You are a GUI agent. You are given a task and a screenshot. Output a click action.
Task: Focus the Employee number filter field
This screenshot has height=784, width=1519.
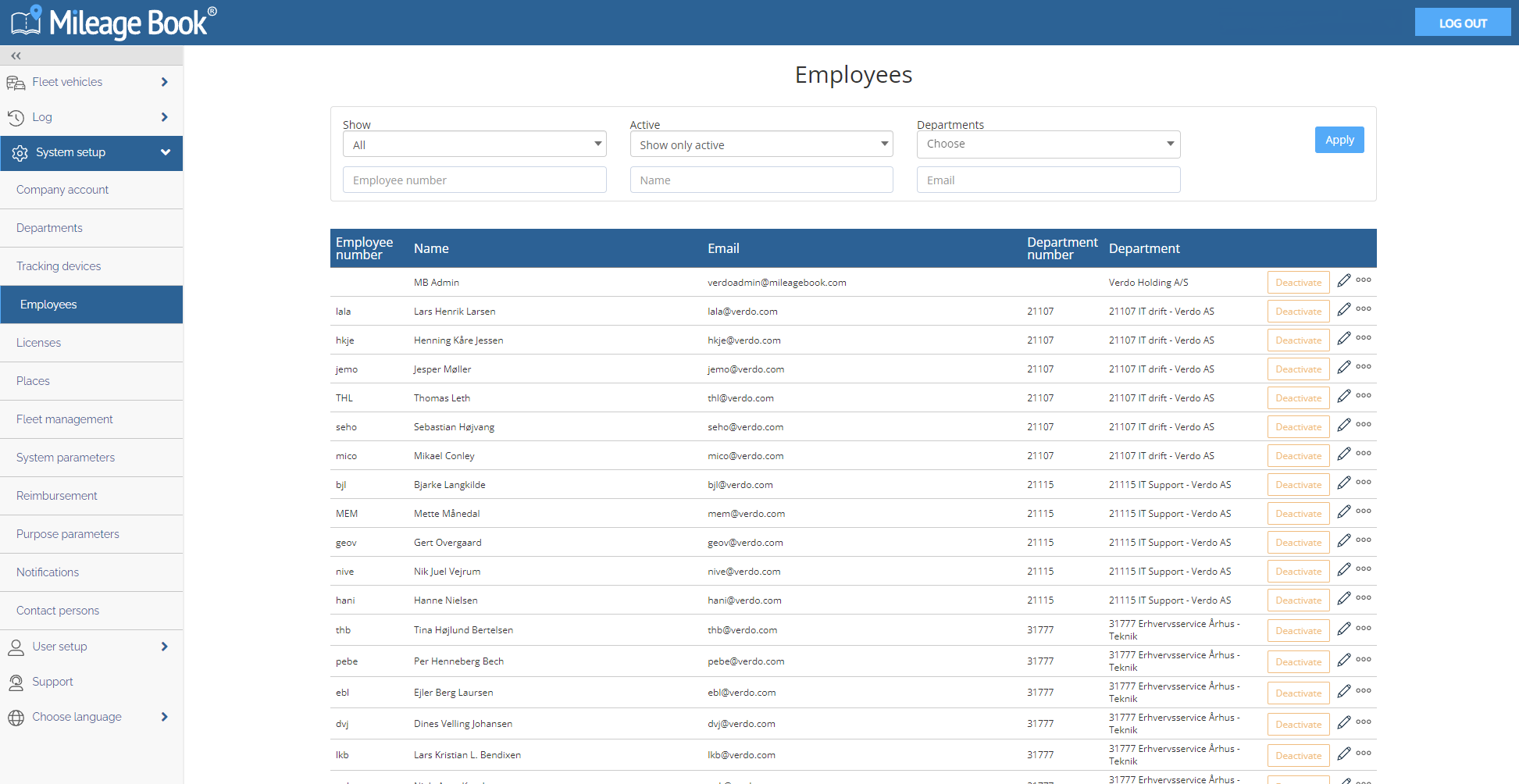coord(474,180)
